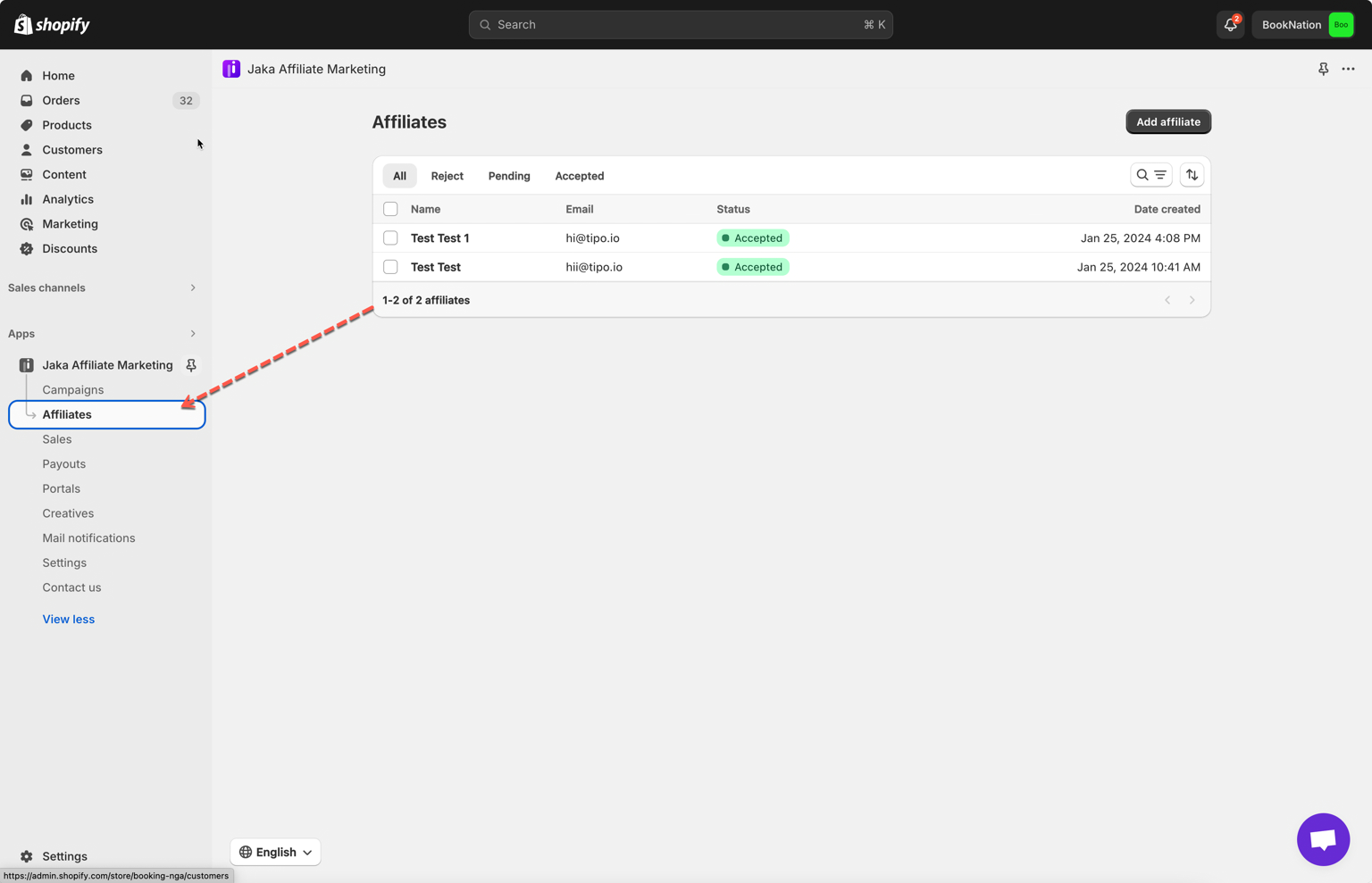Viewport: 1372px width, 883px height.
Task: Click the sort arrows icon in table
Action: pos(1192,175)
